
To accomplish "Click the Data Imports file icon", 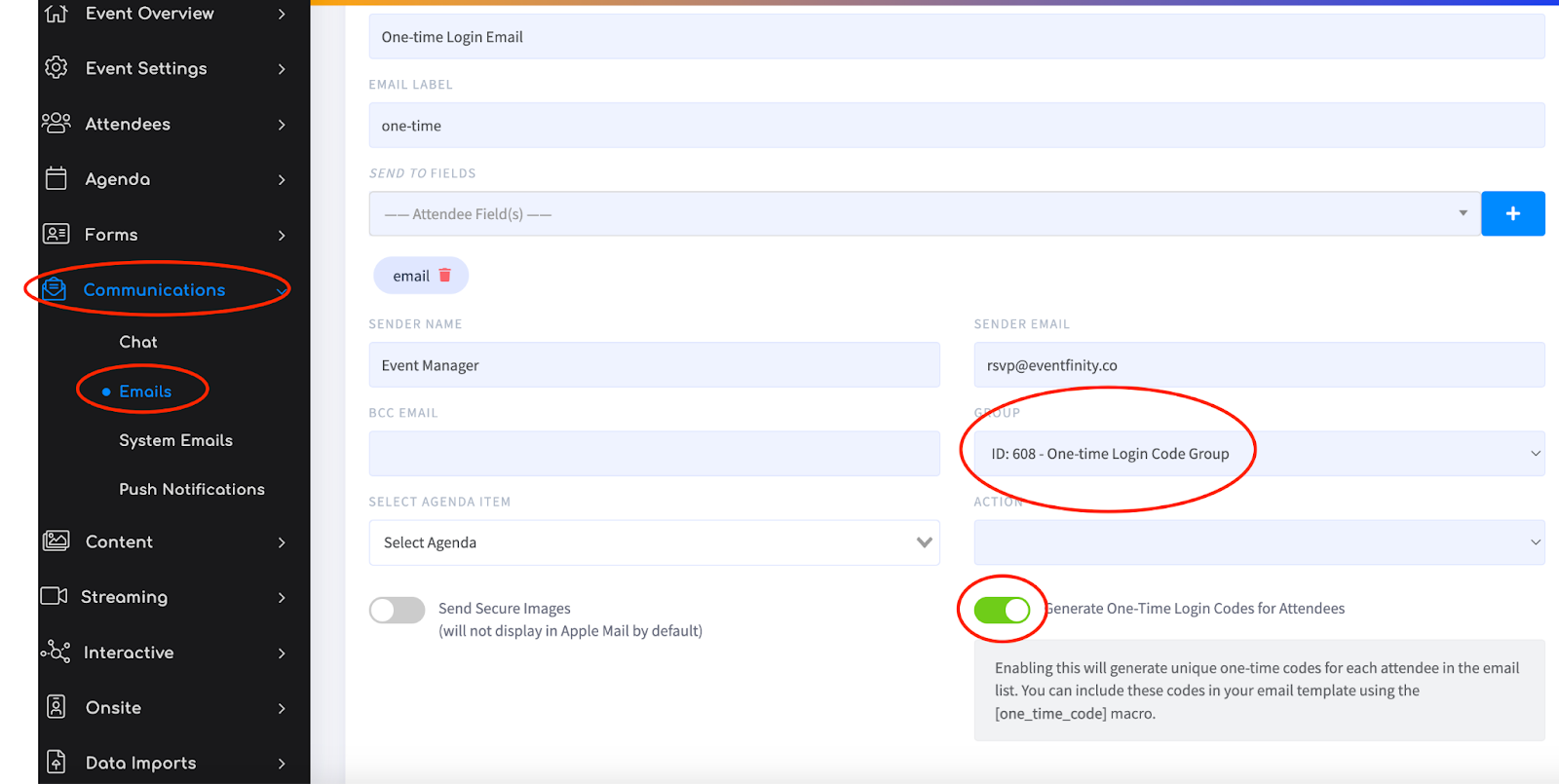I will click(x=57, y=762).
